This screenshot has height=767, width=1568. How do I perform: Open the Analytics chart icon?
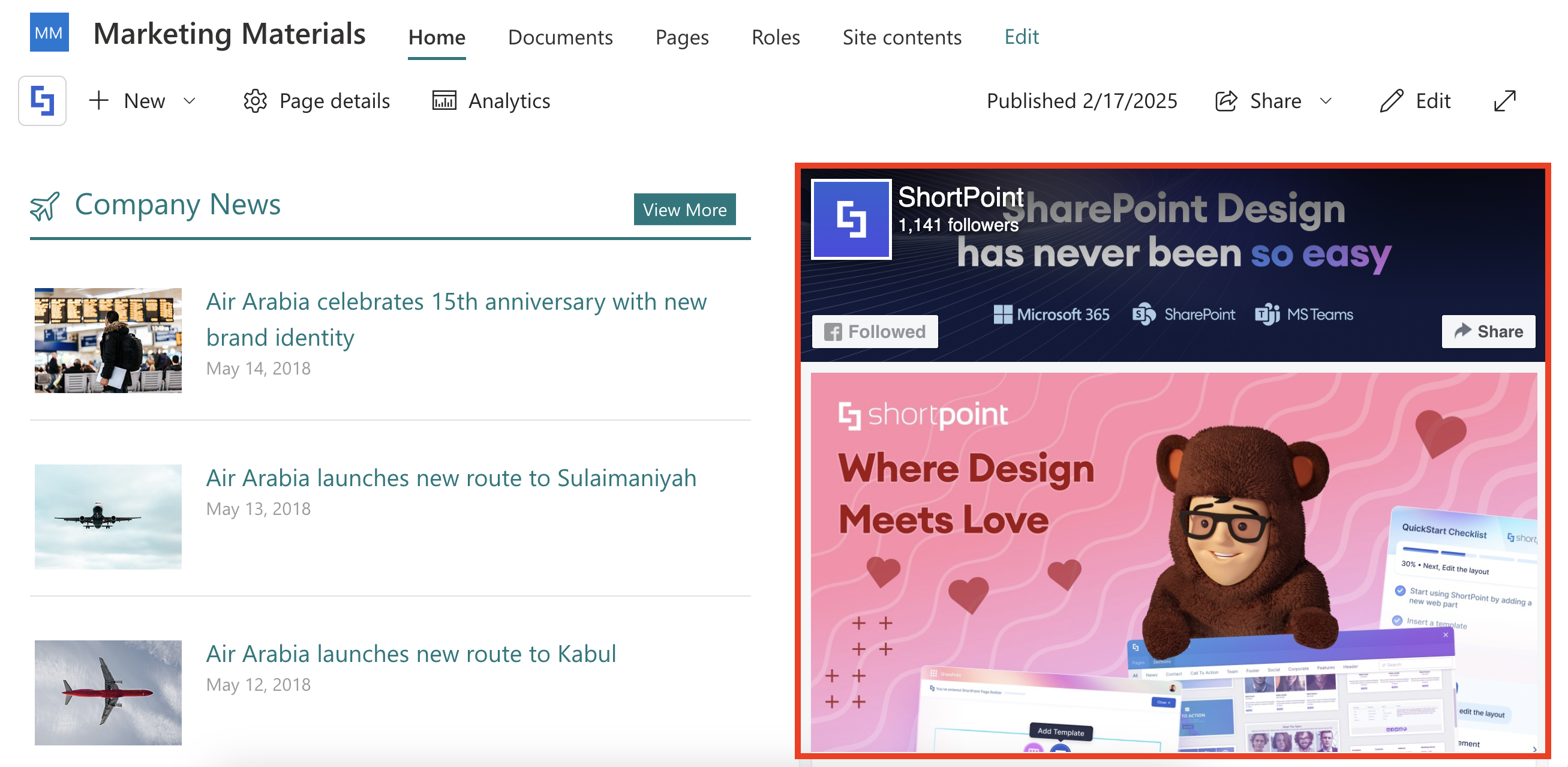444,100
